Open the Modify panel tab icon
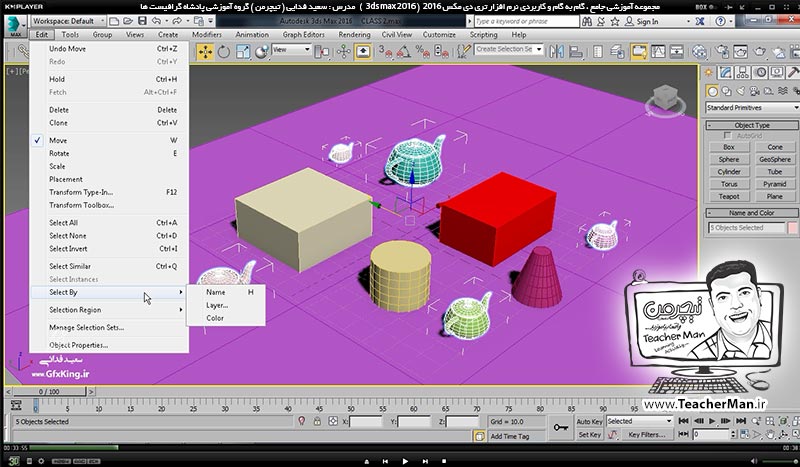This screenshot has width=800, height=467. tap(726, 72)
